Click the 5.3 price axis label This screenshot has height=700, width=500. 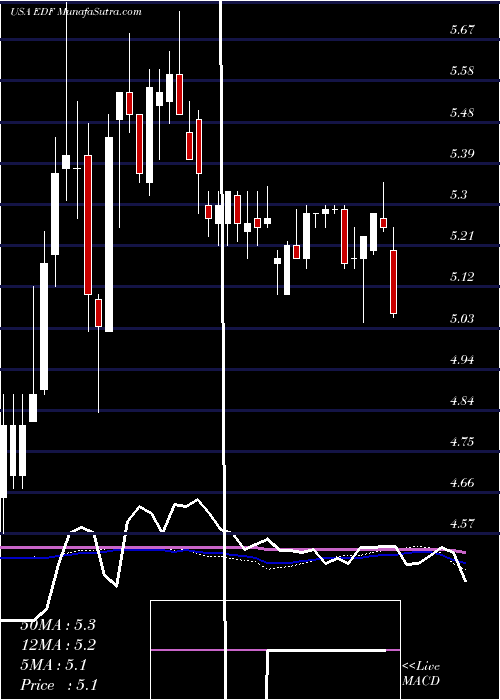pos(458,195)
